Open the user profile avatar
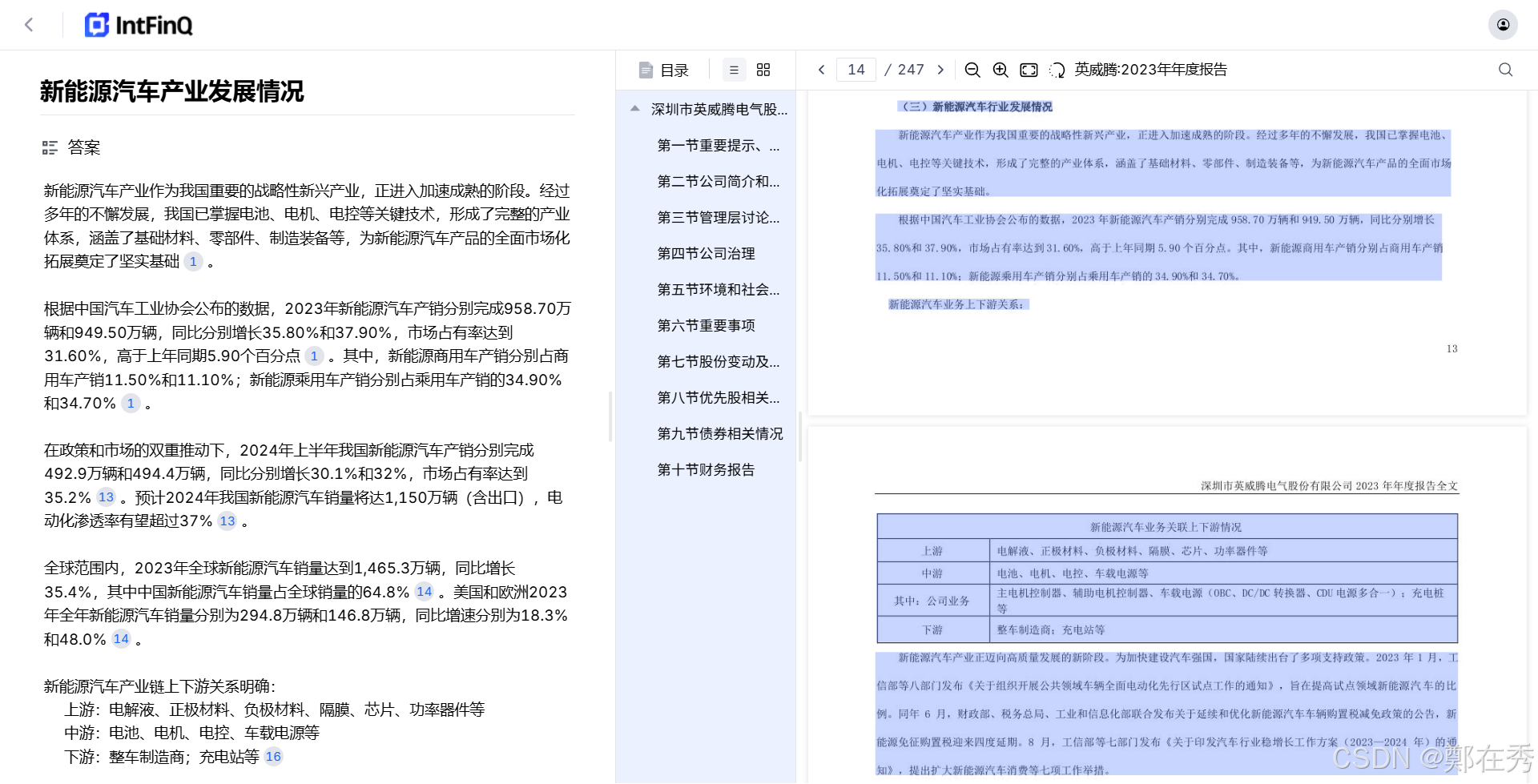This screenshot has width=1538, height=784. click(1503, 25)
